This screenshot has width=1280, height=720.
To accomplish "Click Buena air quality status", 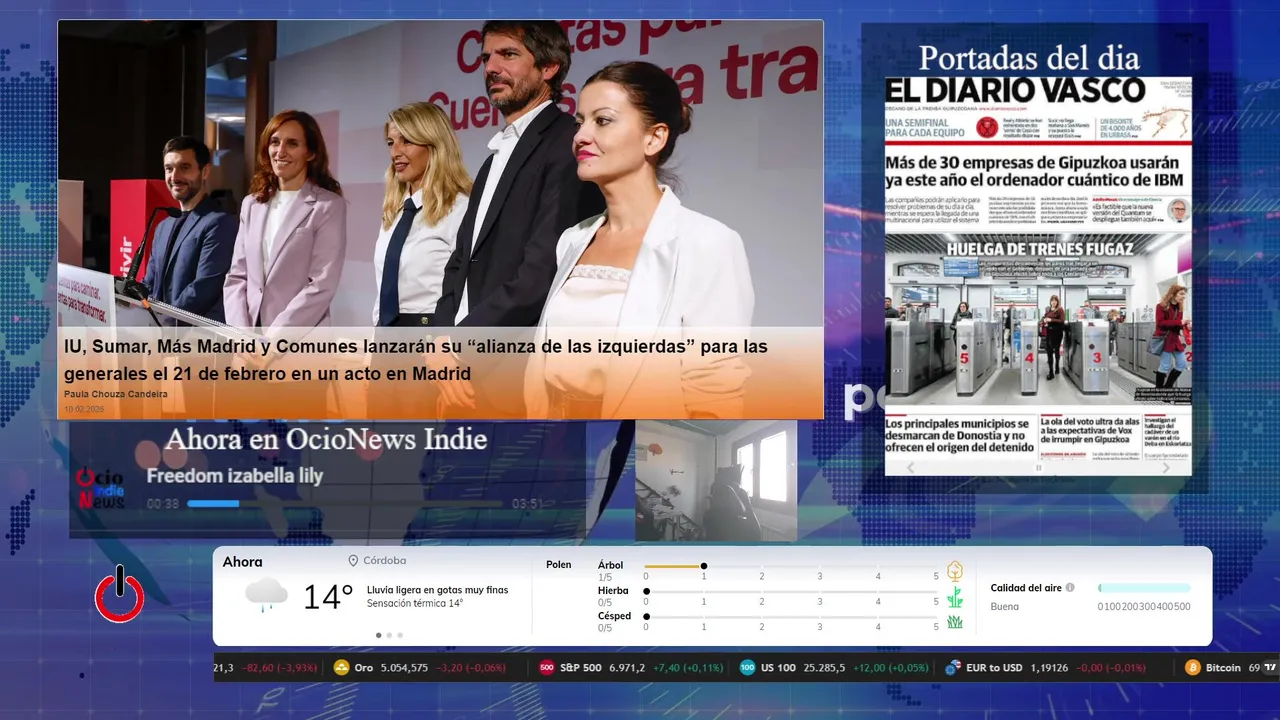I will coord(1005,606).
